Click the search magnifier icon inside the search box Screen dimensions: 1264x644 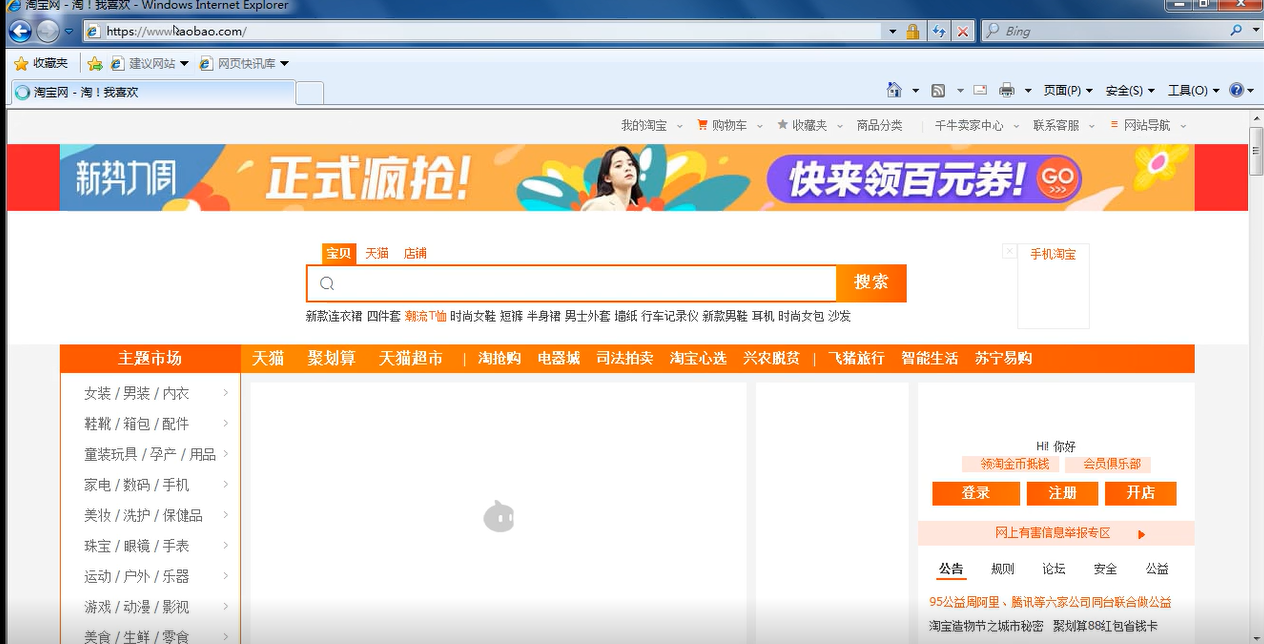pyautogui.click(x=326, y=284)
